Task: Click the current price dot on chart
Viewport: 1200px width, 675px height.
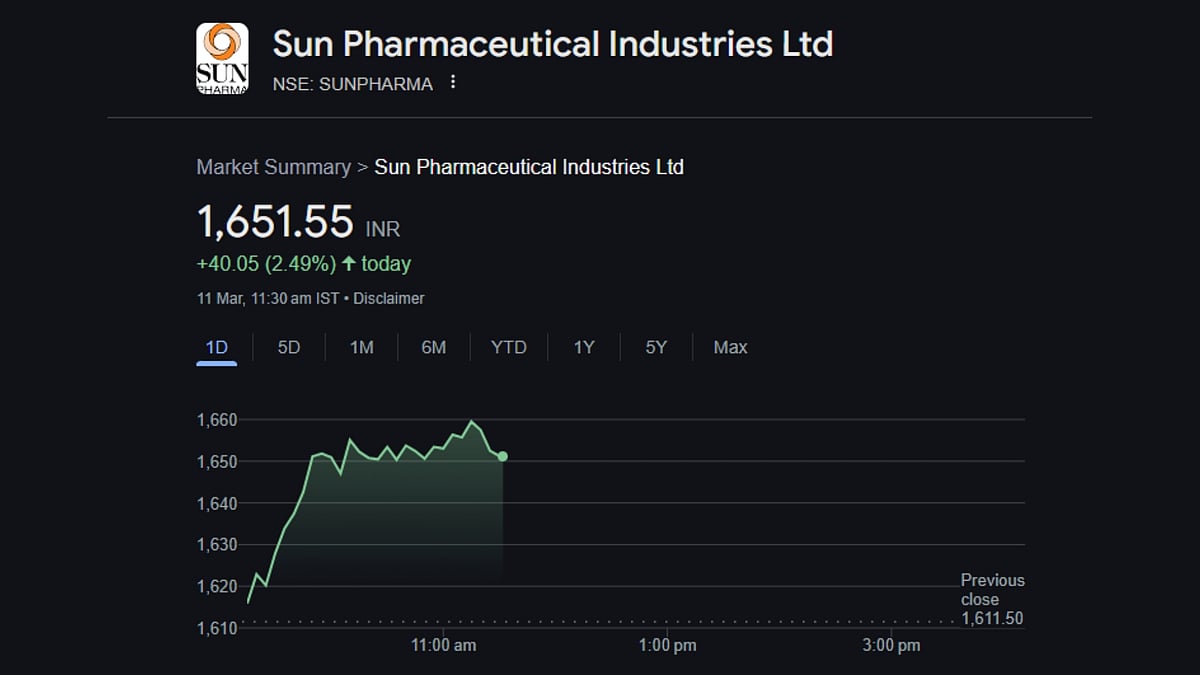Action: (x=502, y=456)
